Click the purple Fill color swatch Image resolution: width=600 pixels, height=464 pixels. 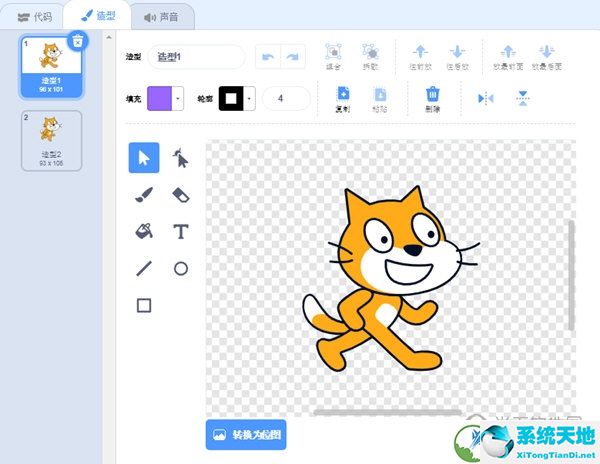[160, 99]
